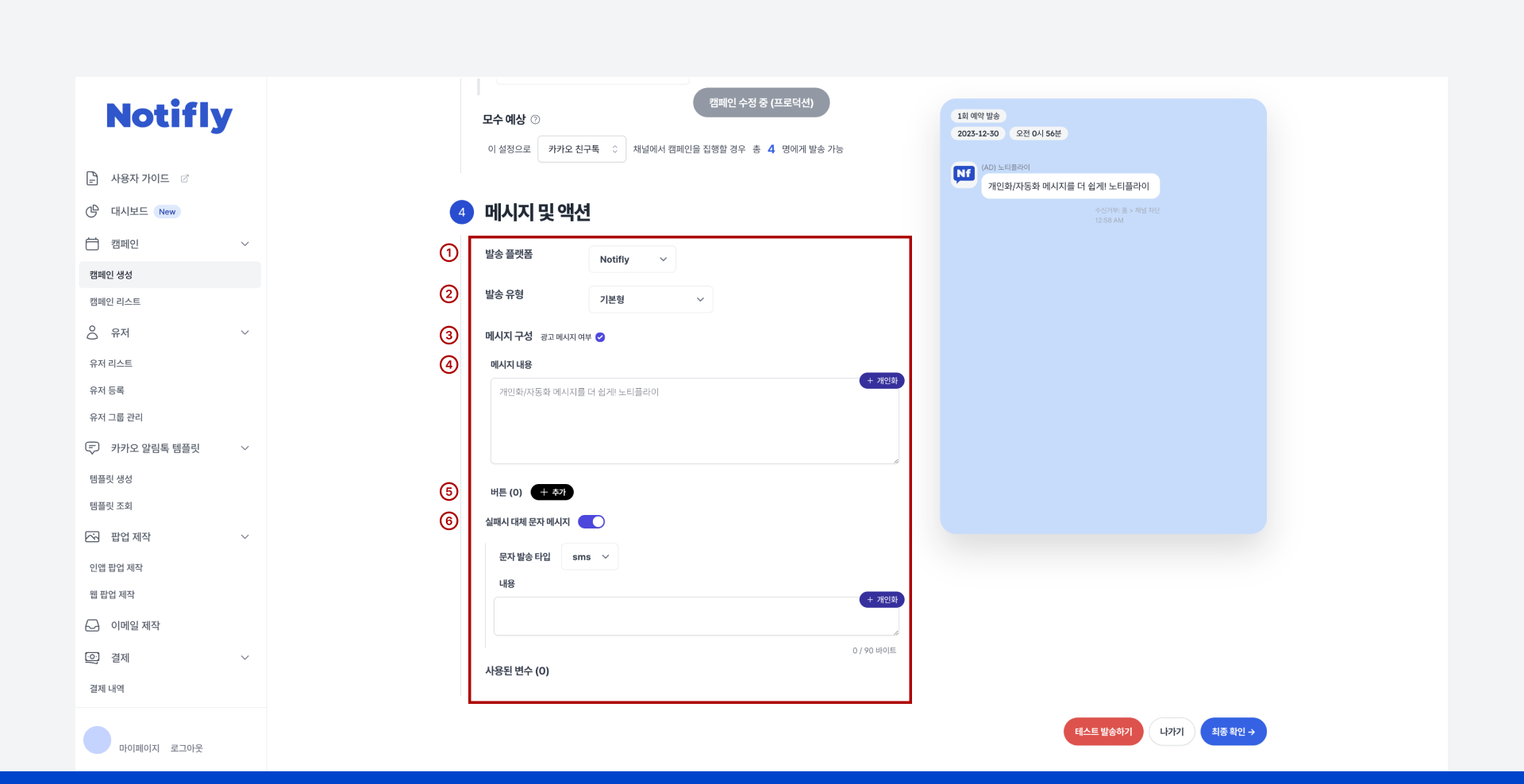Click the 결제 card icon

(92, 657)
